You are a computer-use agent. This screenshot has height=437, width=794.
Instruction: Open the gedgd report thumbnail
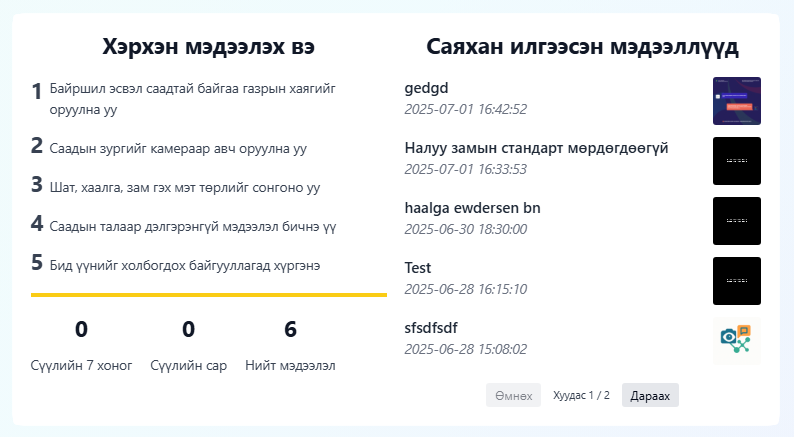click(x=736, y=101)
